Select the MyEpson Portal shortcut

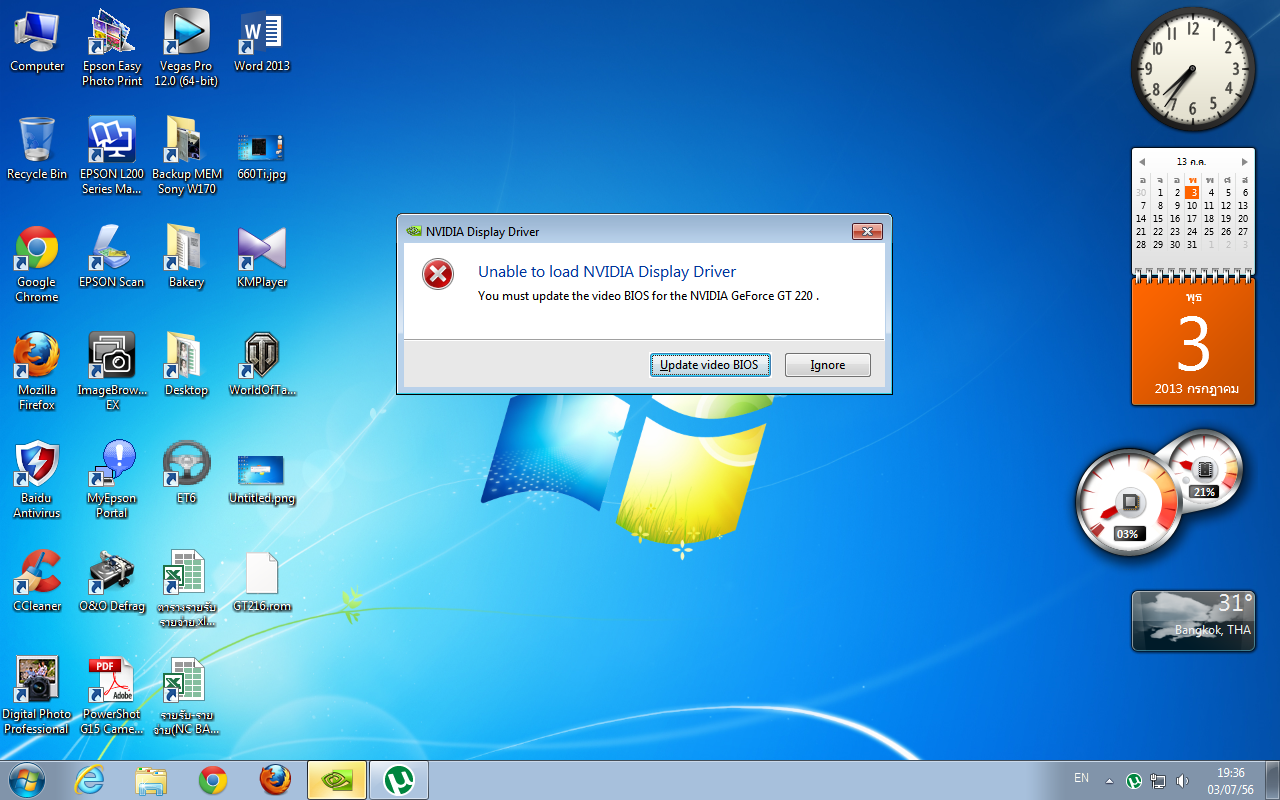point(112,480)
